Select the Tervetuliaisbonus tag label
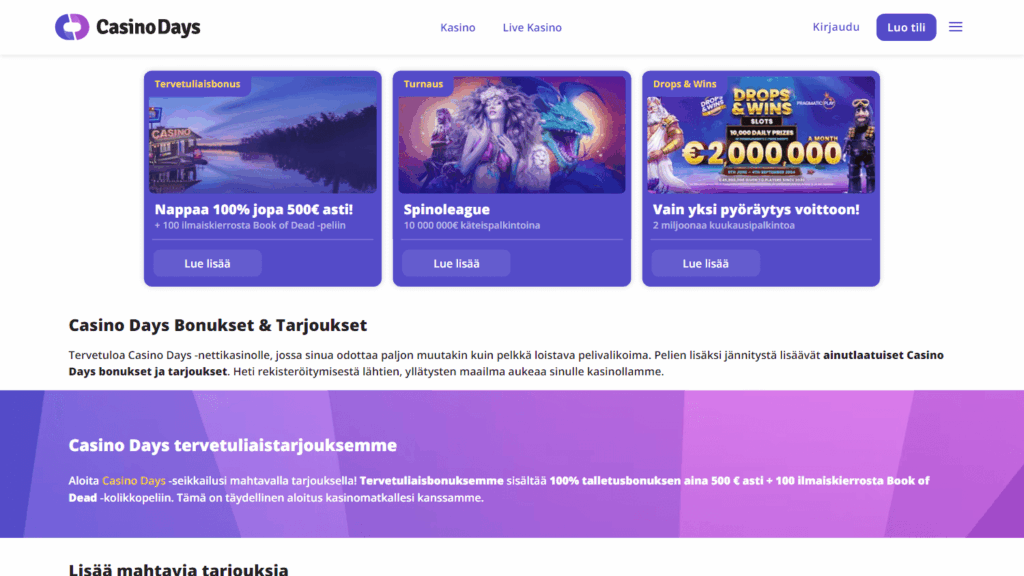Image resolution: width=1024 pixels, height=576 pixels. click(x=197, y=84)
